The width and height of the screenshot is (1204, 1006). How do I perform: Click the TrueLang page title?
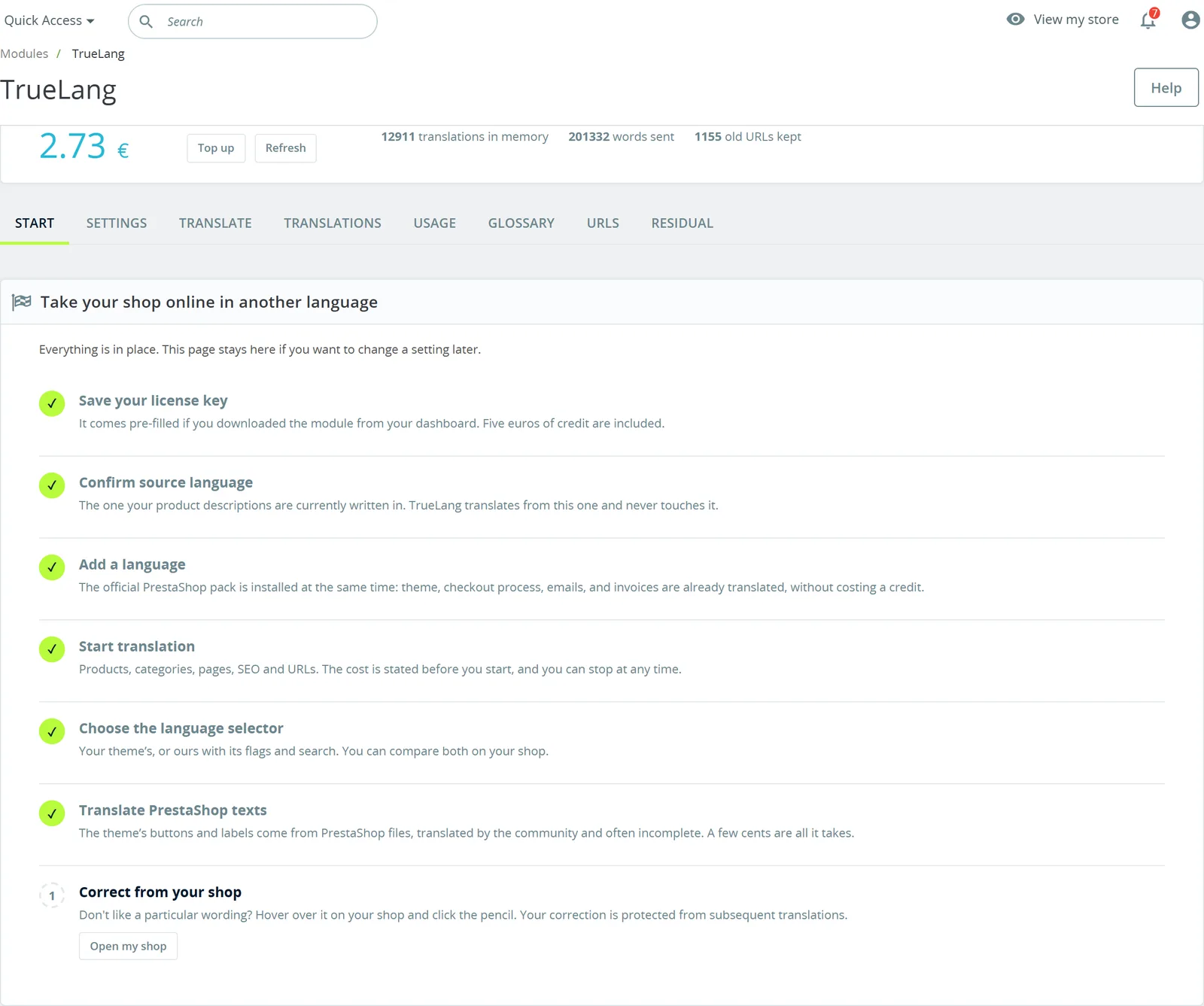click(59, 90)
